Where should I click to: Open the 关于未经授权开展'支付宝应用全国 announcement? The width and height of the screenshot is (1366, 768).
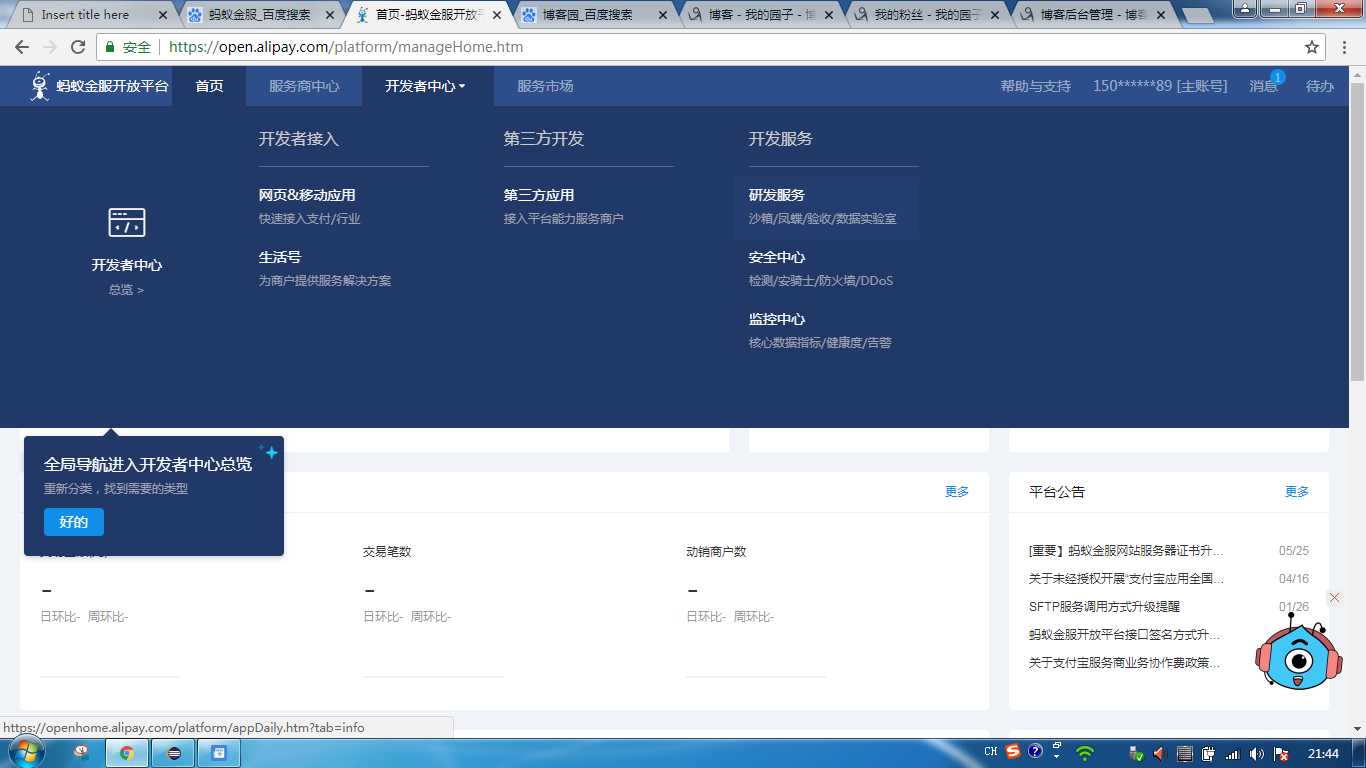pyautogui.click(x=1126, y=579)
